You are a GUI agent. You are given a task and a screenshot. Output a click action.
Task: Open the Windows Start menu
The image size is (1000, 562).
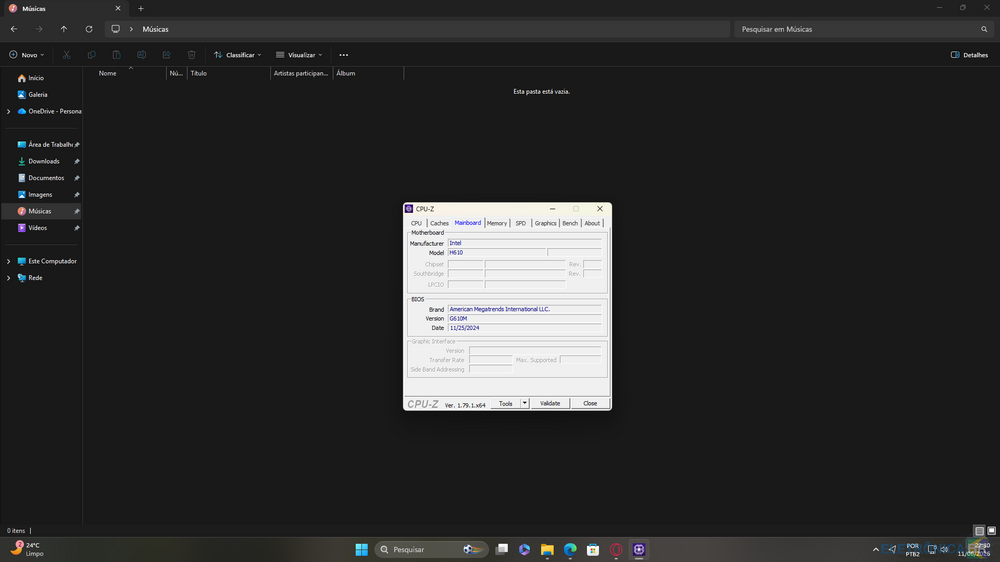click(362, 549)
